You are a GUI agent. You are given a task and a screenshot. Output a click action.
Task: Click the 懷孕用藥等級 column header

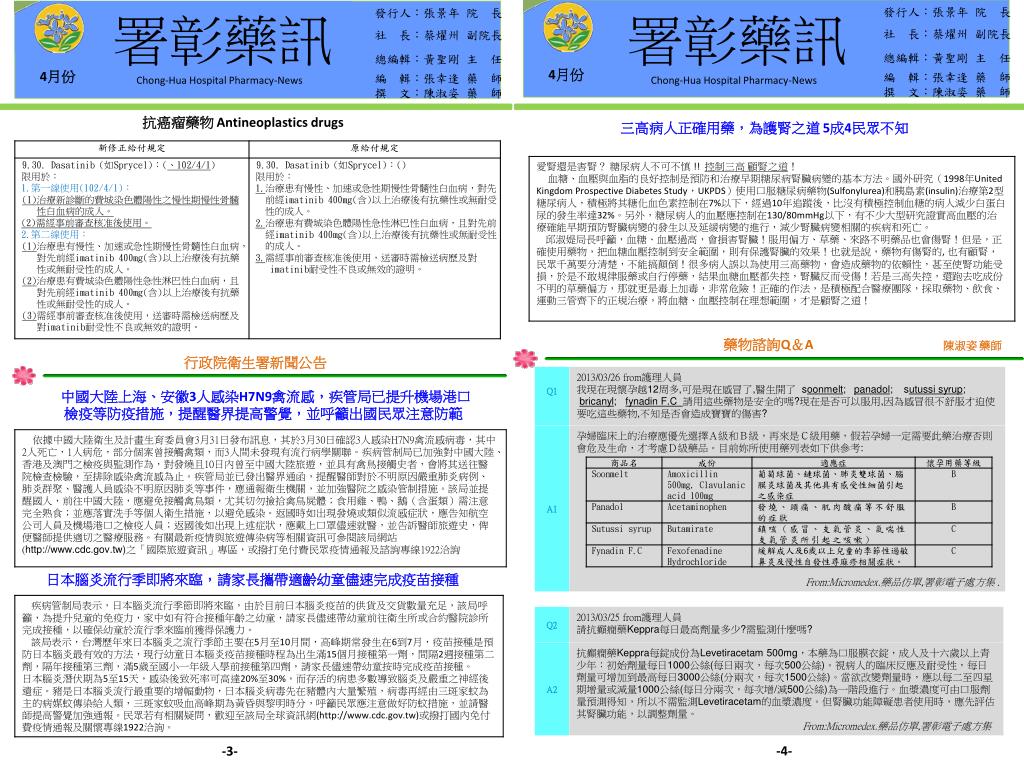click(x=953, y=462)
